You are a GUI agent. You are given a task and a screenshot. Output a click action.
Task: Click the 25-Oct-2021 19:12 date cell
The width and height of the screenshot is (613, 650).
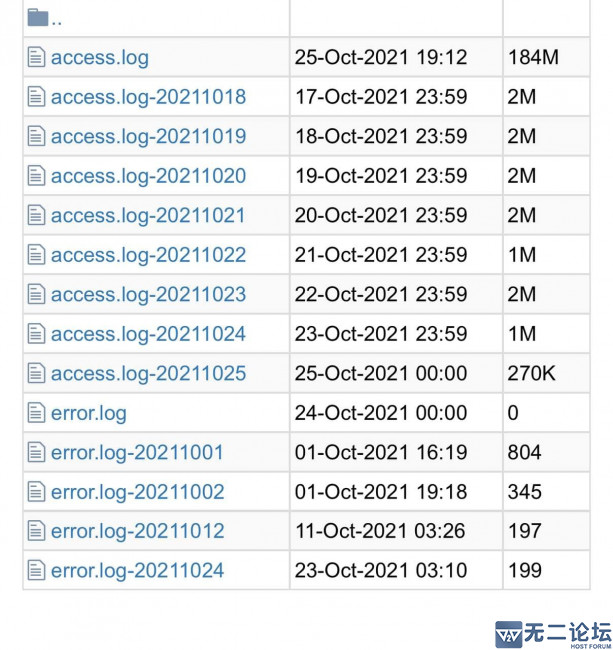point(396,57)
